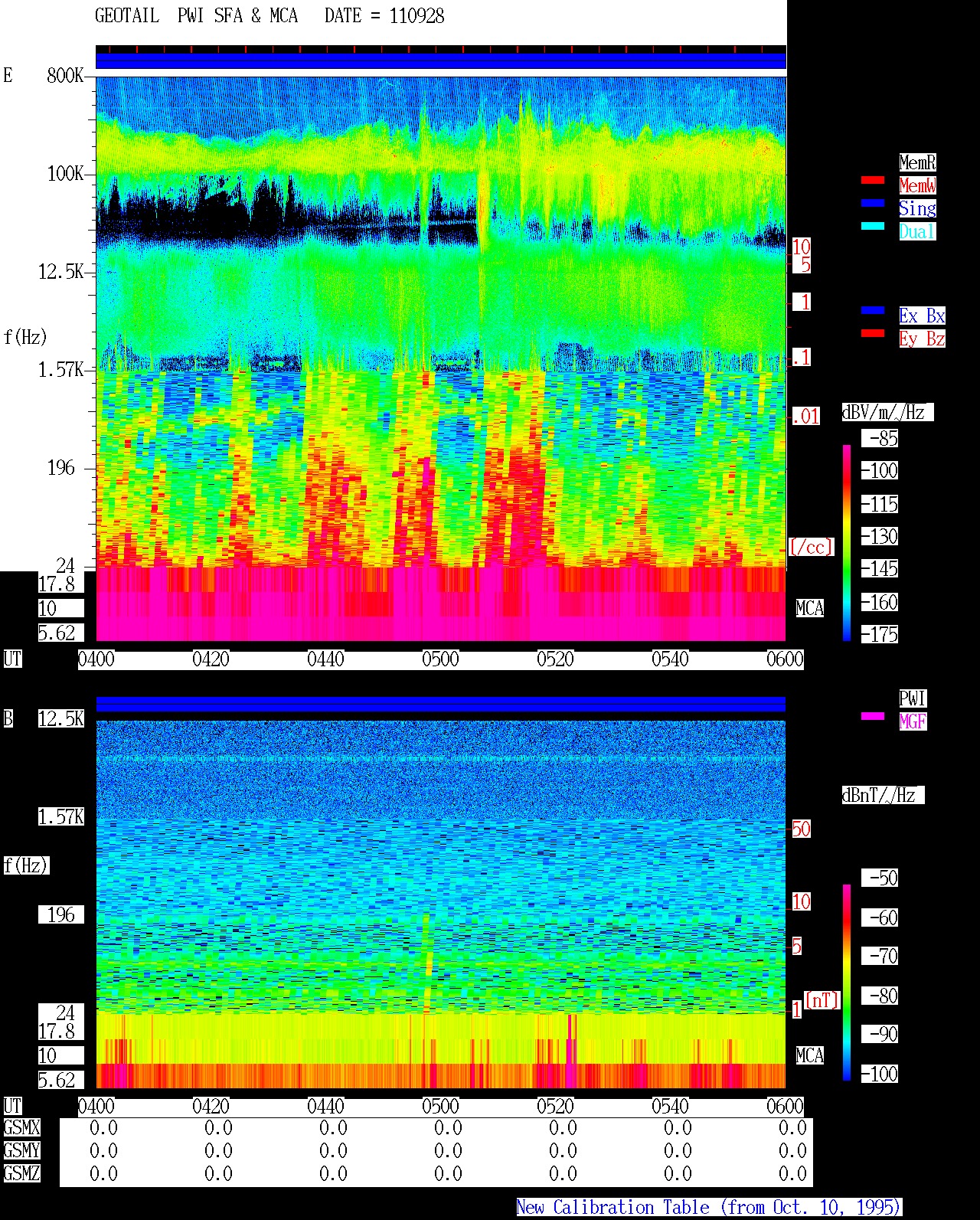The width and height of the screenshot is (980, 1220).
Task: Click the red Ey Bz legend swatch
Action: (x=873, y=333)
